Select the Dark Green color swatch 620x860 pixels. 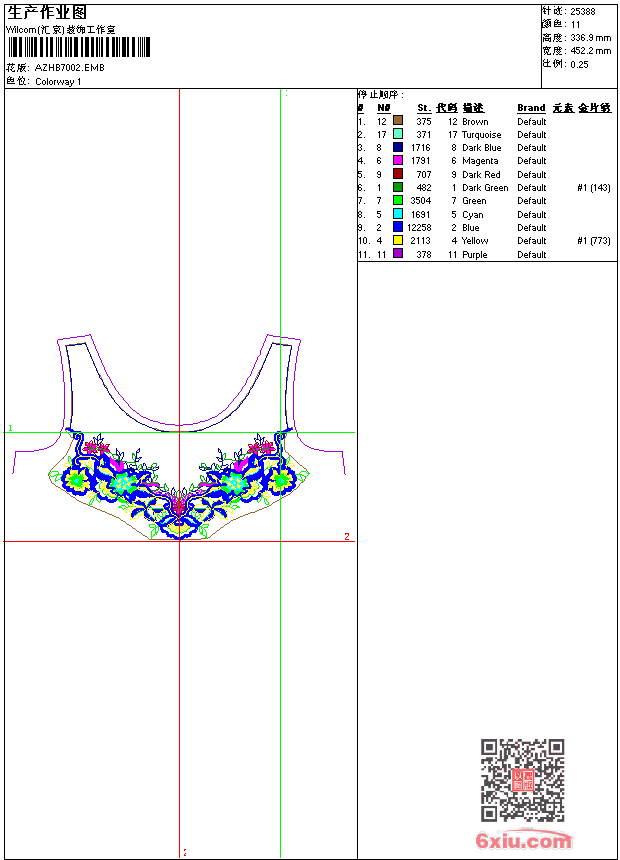398,187
